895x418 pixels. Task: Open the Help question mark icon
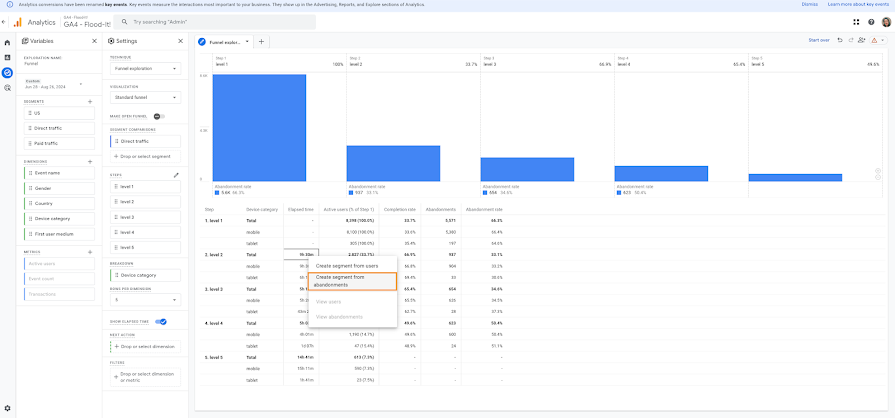click(871, 22)
